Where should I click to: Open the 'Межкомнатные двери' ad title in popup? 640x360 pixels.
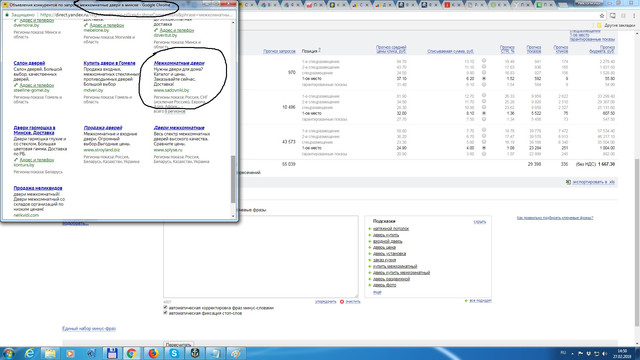(179, 63)
